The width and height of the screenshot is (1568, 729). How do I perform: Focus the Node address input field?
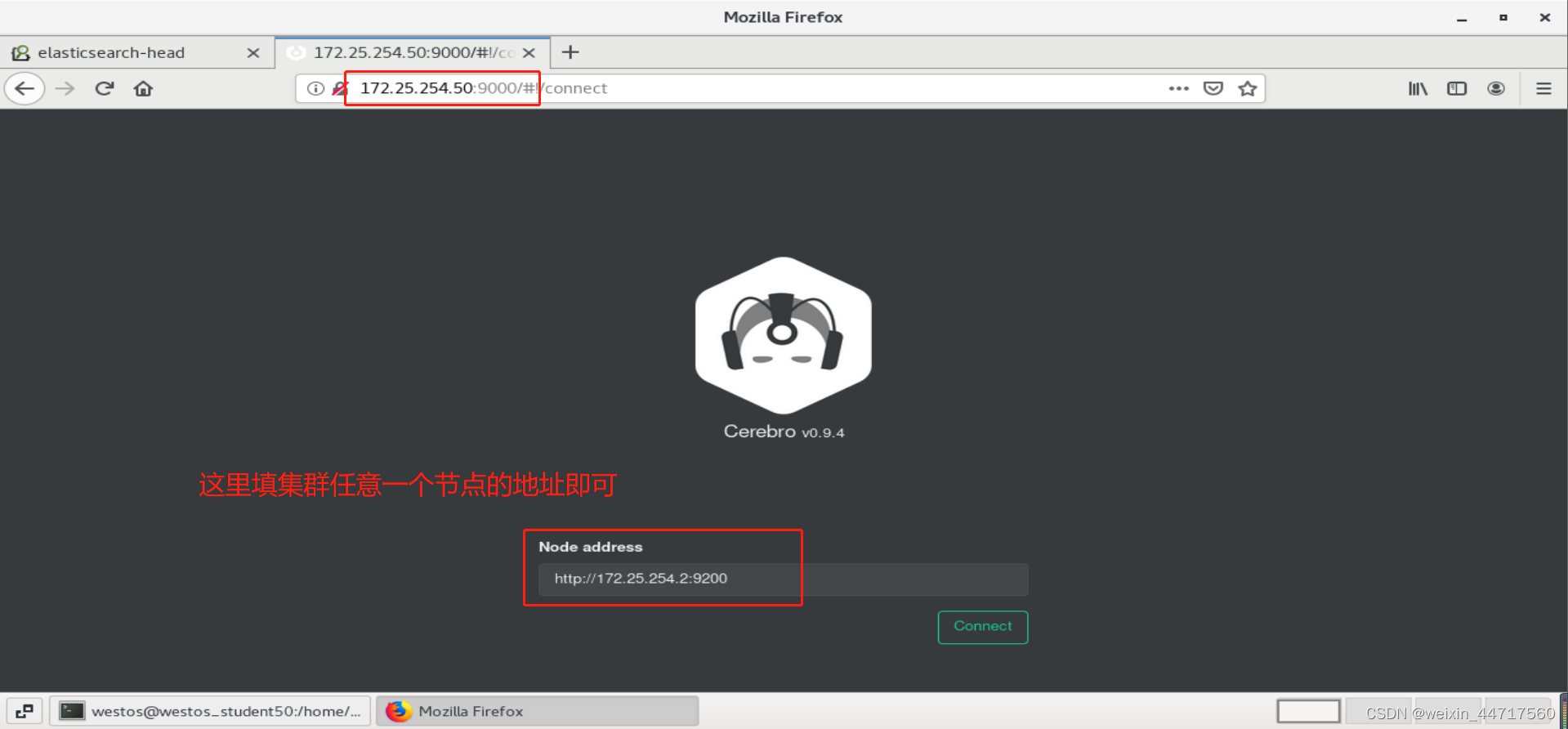pos(783,579)
